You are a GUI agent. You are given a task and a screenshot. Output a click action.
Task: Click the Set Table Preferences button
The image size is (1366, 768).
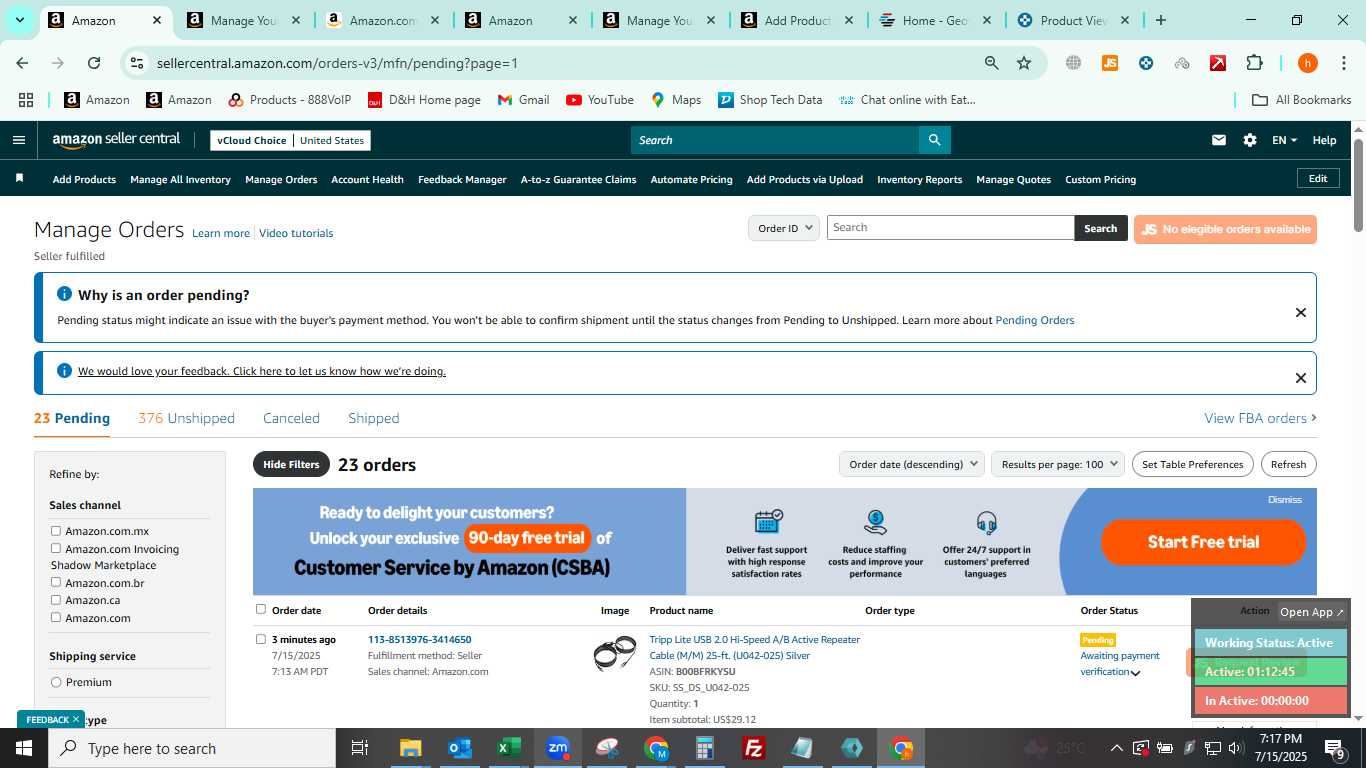coord(1193,464)
